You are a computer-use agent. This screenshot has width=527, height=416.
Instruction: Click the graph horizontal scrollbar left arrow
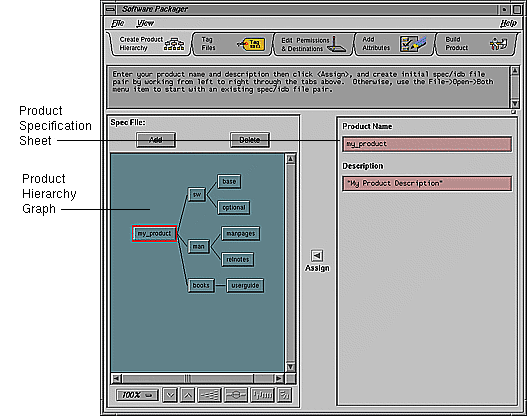point(117,379)
